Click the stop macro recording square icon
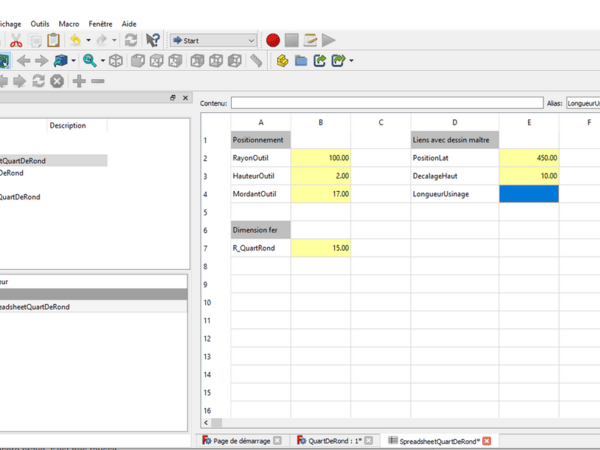Viewport: 600px width, 450px height. tap(292, 40)
